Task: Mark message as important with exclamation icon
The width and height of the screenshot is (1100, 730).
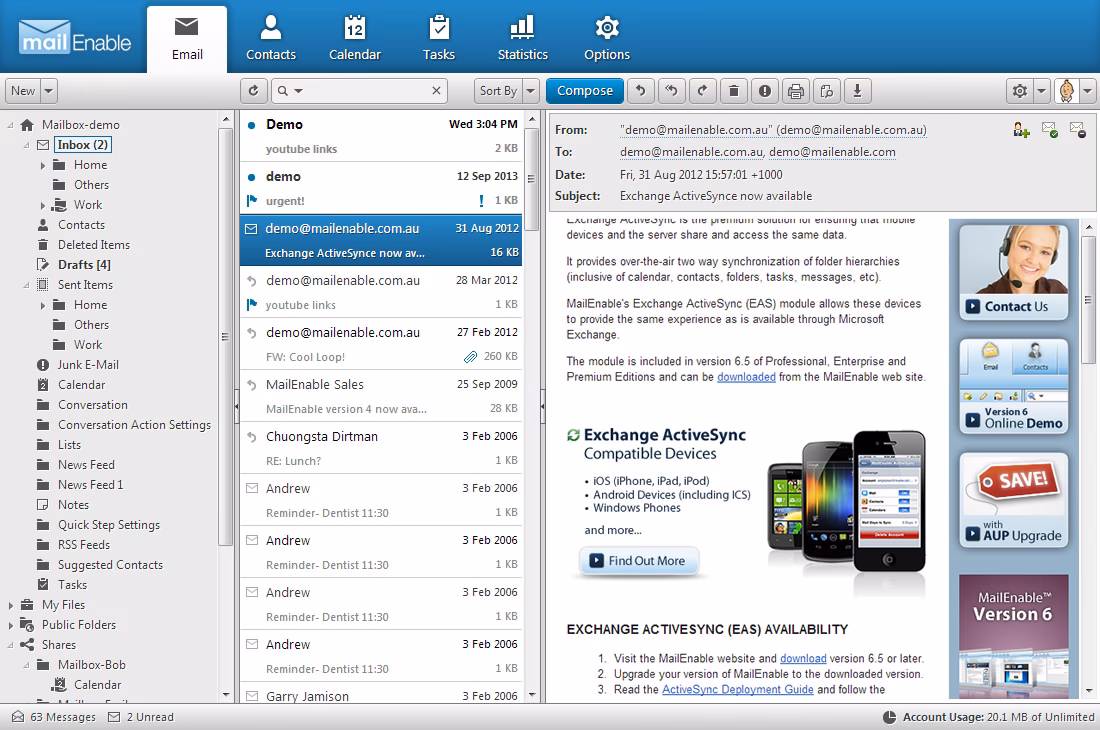Action: click(765, 90)
